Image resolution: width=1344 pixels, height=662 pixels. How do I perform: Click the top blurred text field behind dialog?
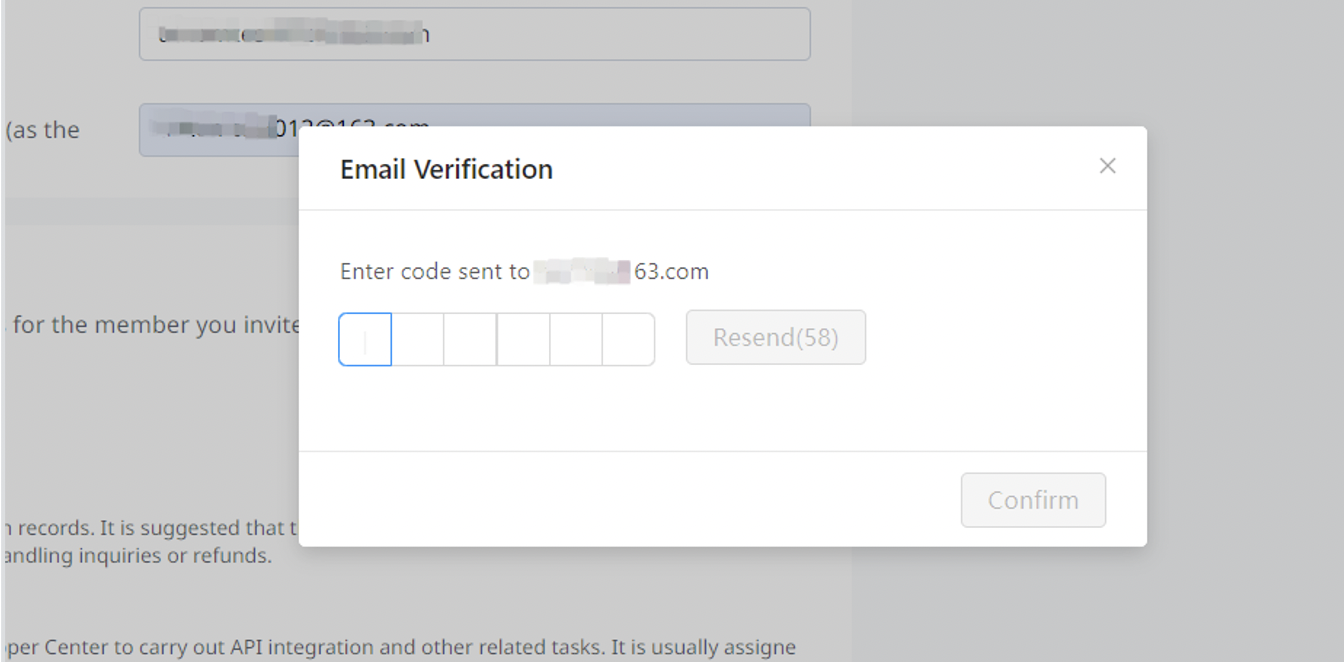click(474, 34)
